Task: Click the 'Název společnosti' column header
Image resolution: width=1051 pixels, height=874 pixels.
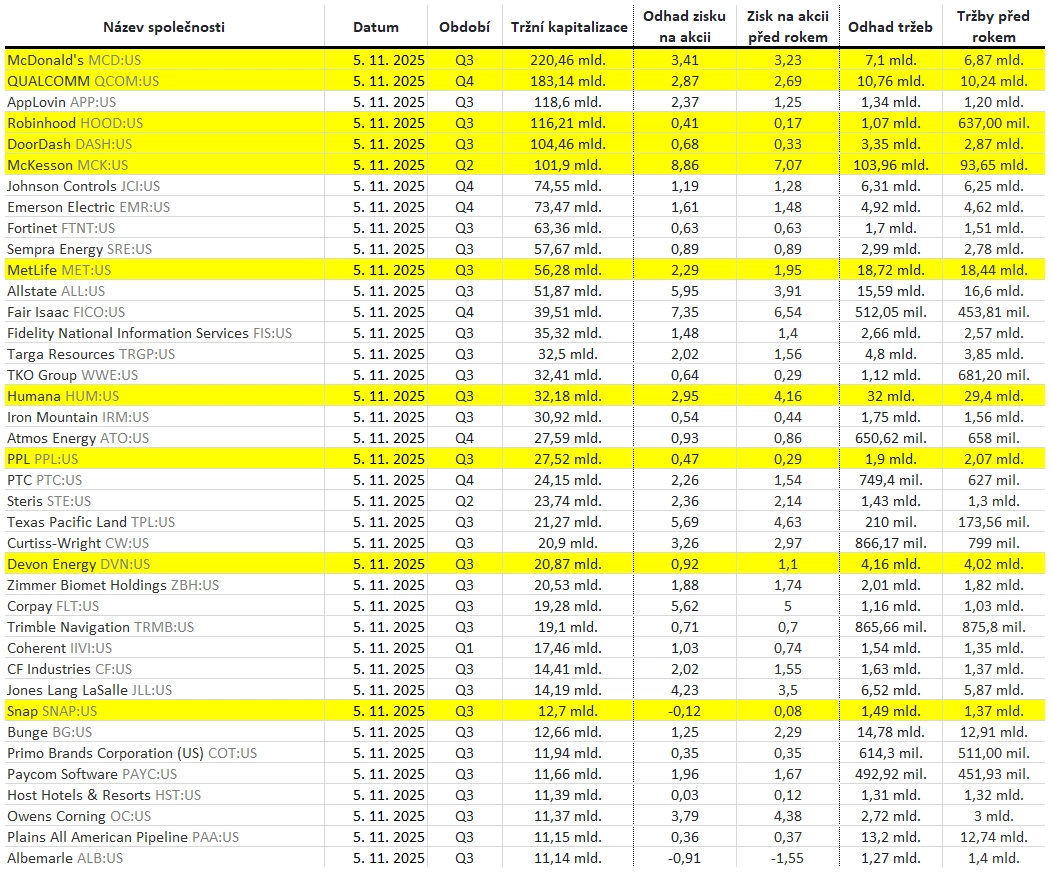Action: coord(165,27)
